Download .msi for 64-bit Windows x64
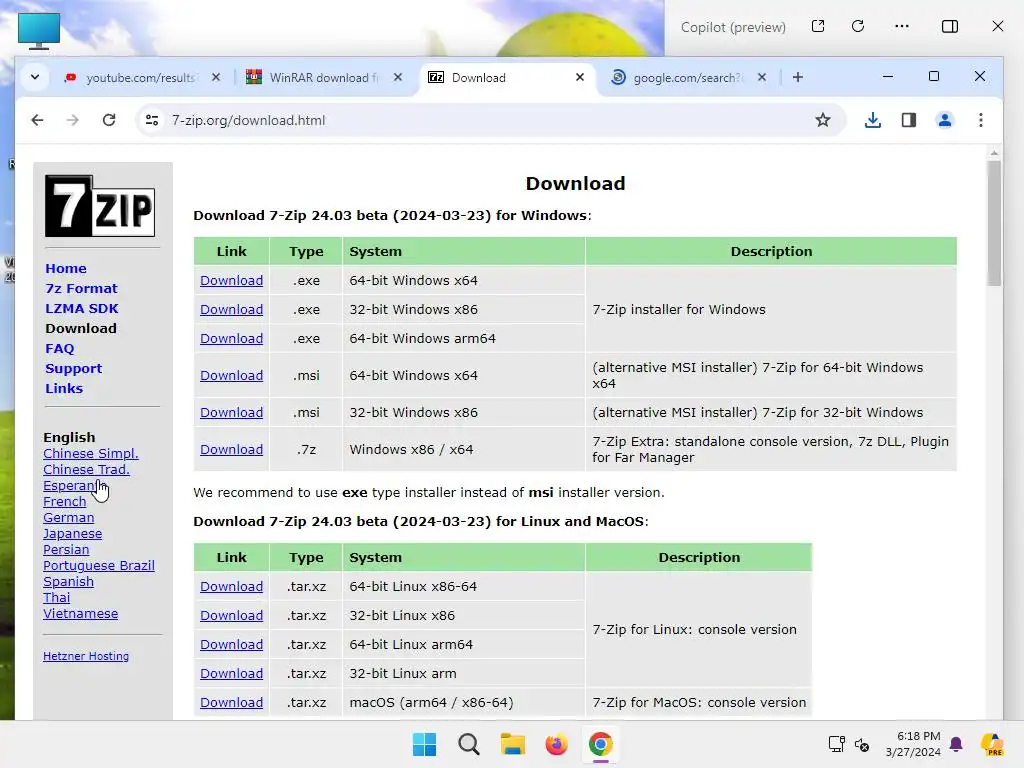1024x768 pixels. click(231, 376)
